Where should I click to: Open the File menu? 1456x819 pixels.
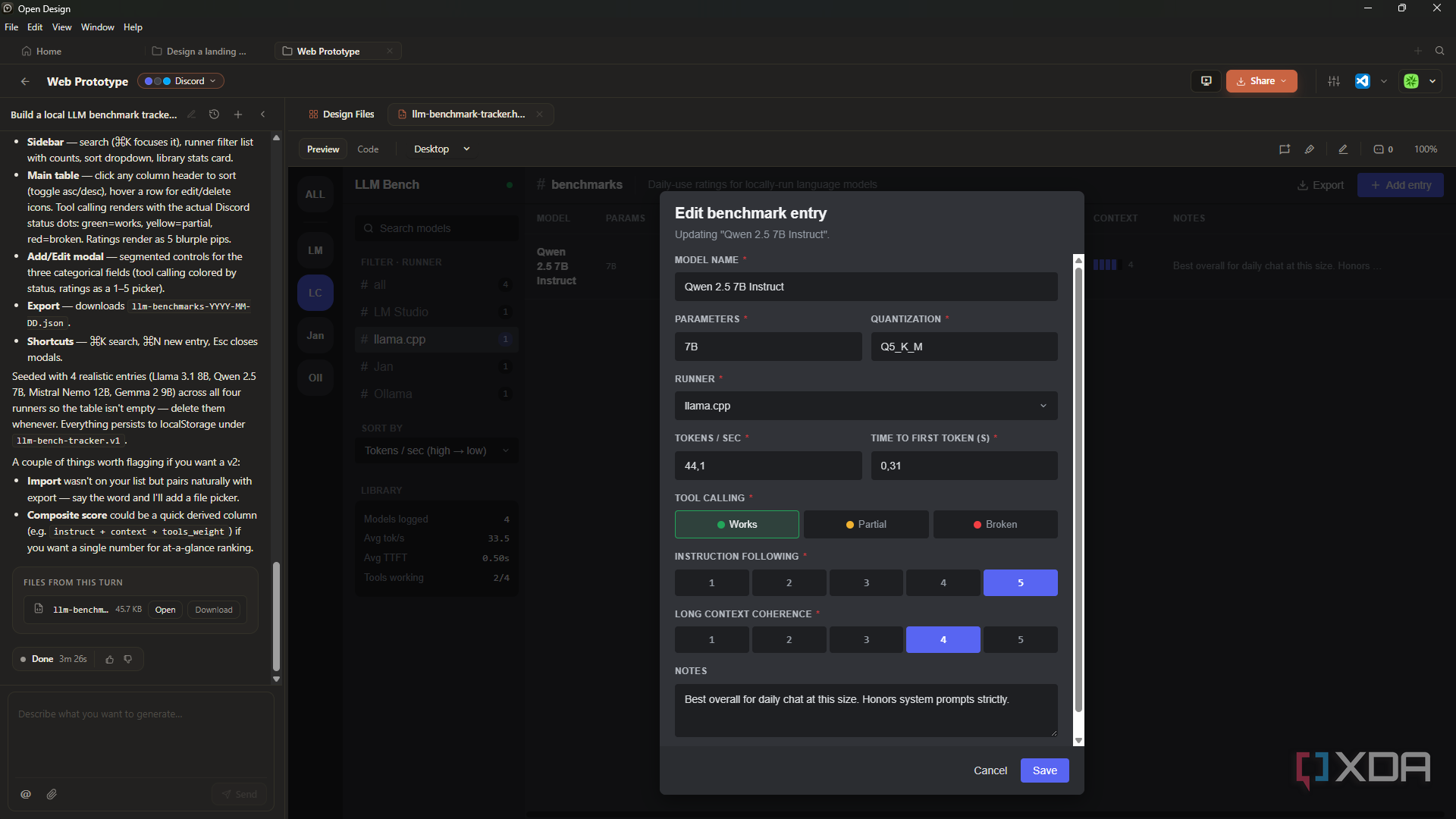(x=11, y=27)
